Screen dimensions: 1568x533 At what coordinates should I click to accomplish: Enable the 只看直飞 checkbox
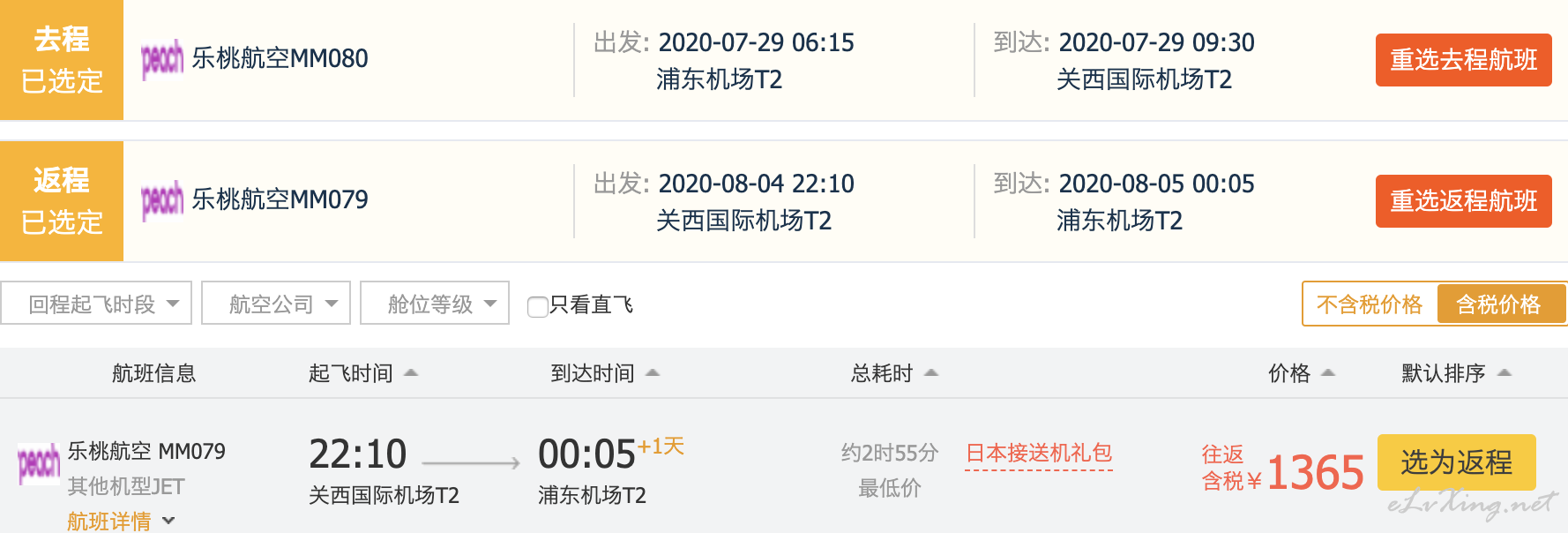coord(537,306)
